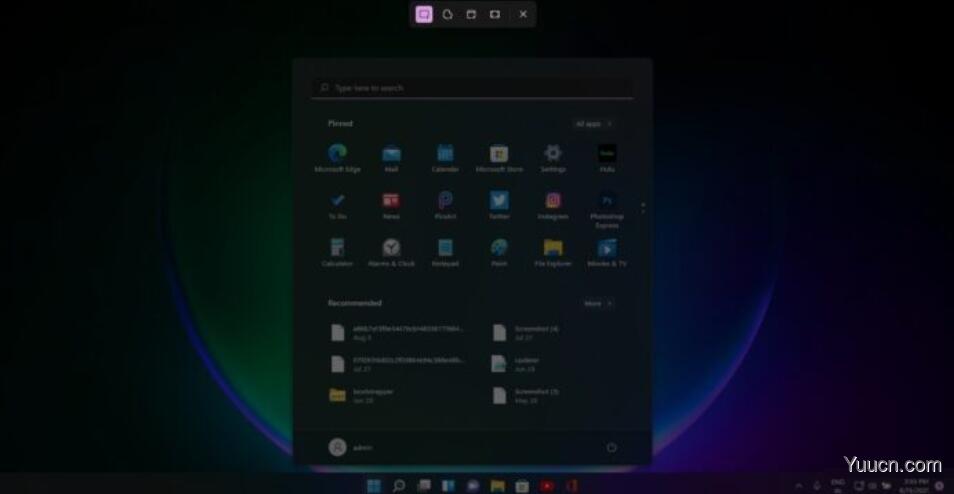This screenshot has height=494, width=954.
Task: Launch Alarms & Clock
Action: point(391,254)
